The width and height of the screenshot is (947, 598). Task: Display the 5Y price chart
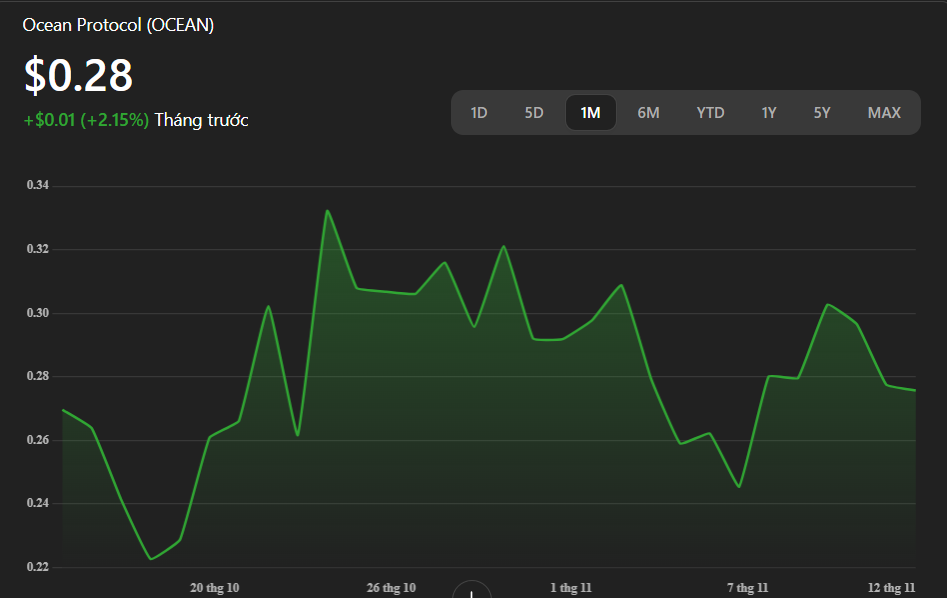(821, 113)
